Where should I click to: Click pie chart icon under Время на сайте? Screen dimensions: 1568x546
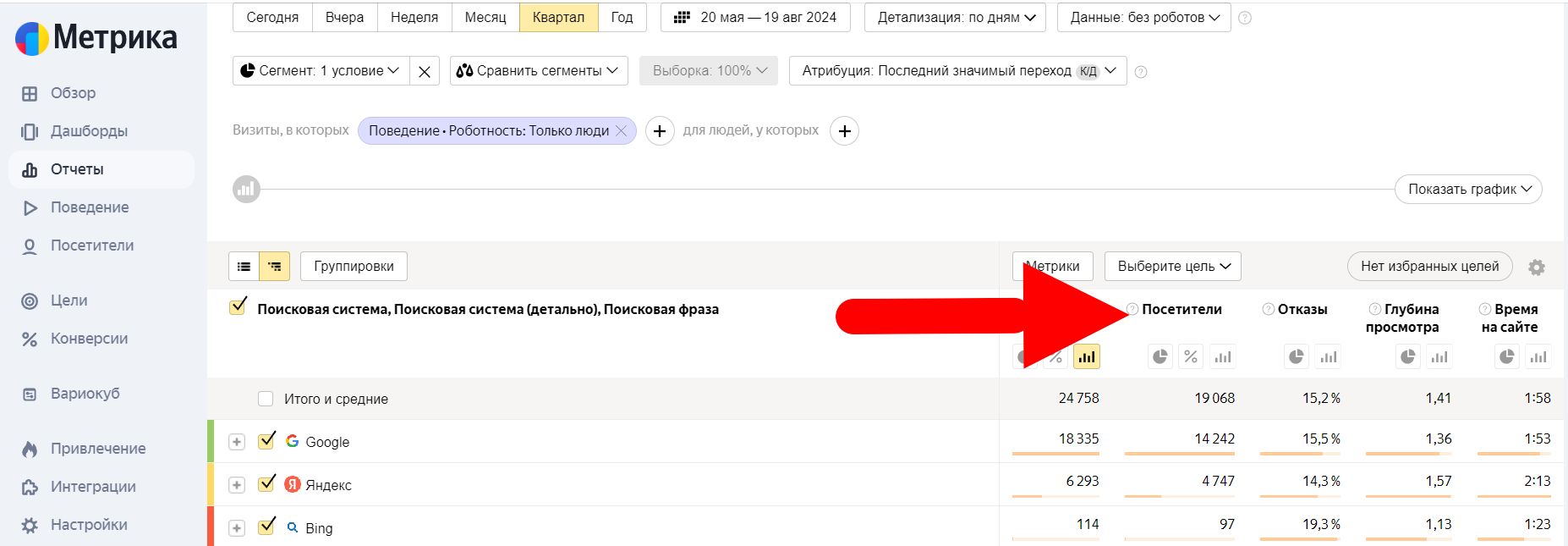point(1506,357)
